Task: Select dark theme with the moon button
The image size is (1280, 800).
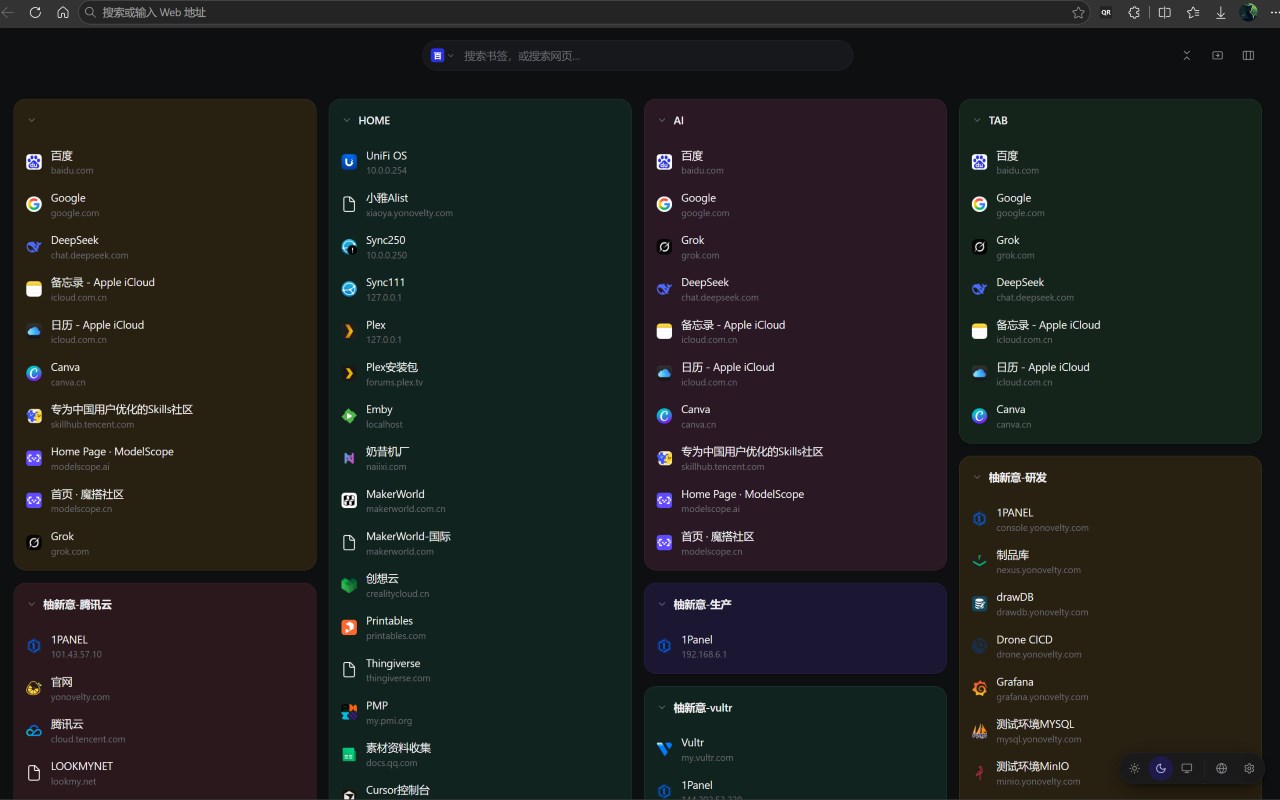Action: pos(1160,768)
